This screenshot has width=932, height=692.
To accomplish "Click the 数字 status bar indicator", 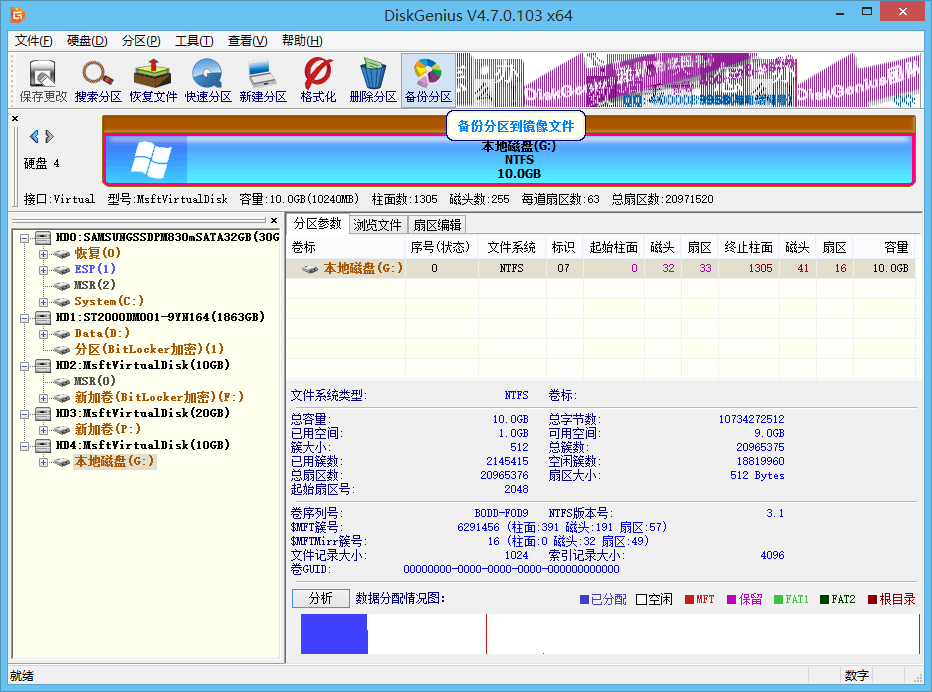I will pos(857,676).
